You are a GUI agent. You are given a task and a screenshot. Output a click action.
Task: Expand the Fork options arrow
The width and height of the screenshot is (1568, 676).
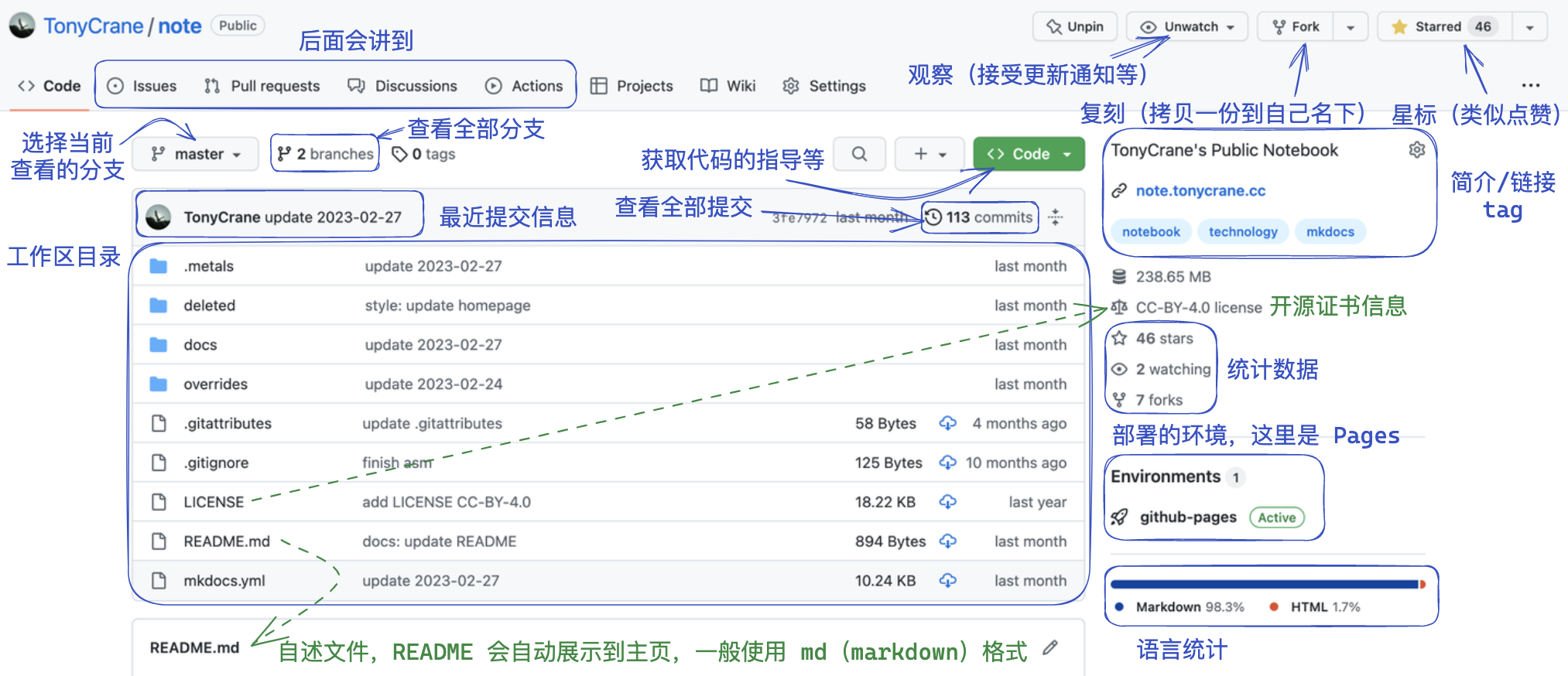(1351, 27)
